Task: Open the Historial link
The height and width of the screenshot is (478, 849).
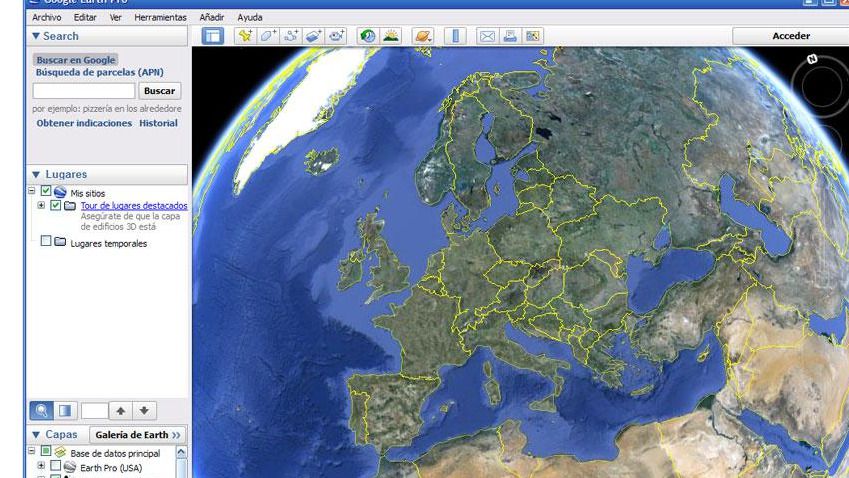Action: pos(158,123)
